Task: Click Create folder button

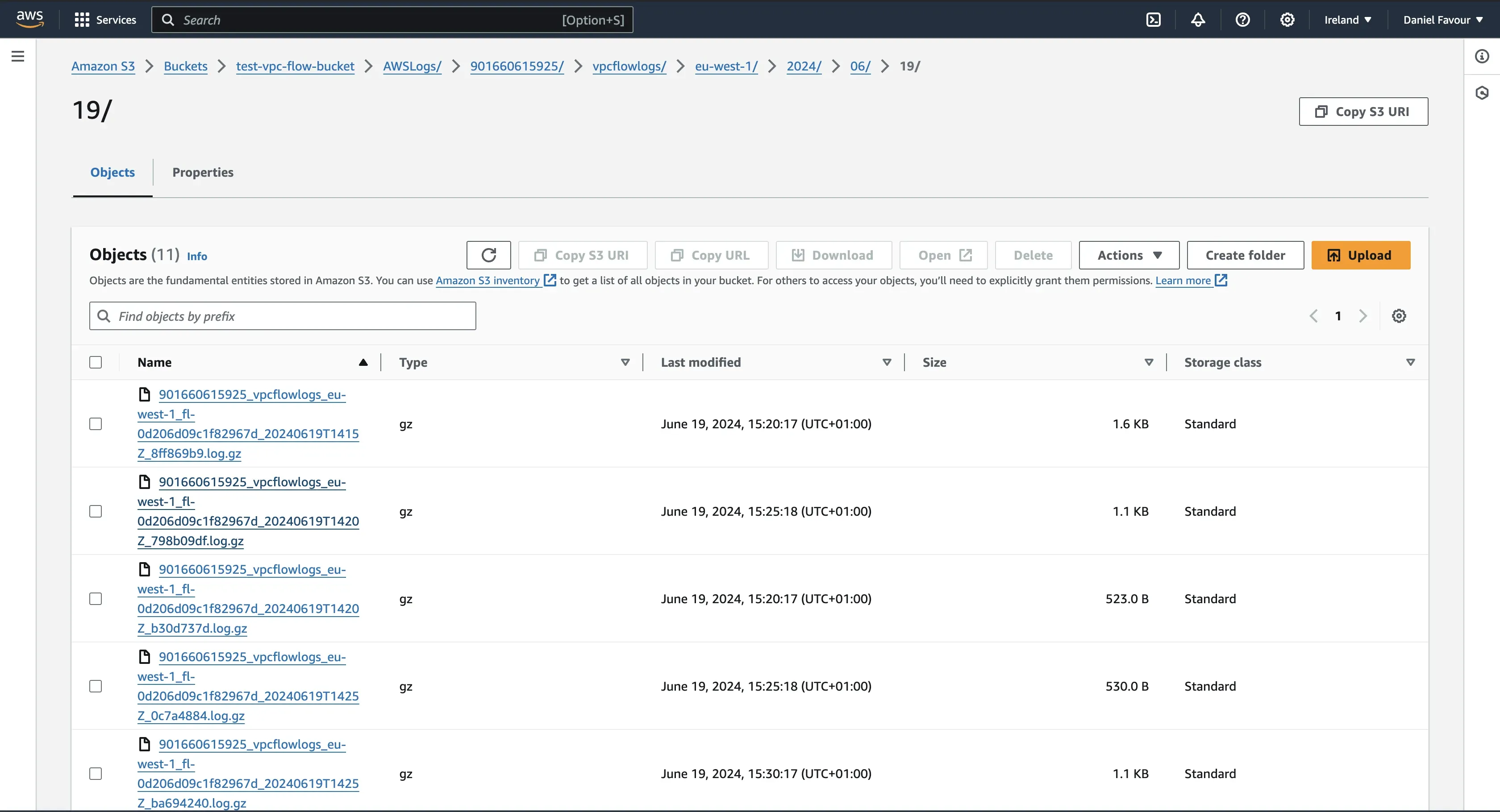Action: click(1246, 255)
